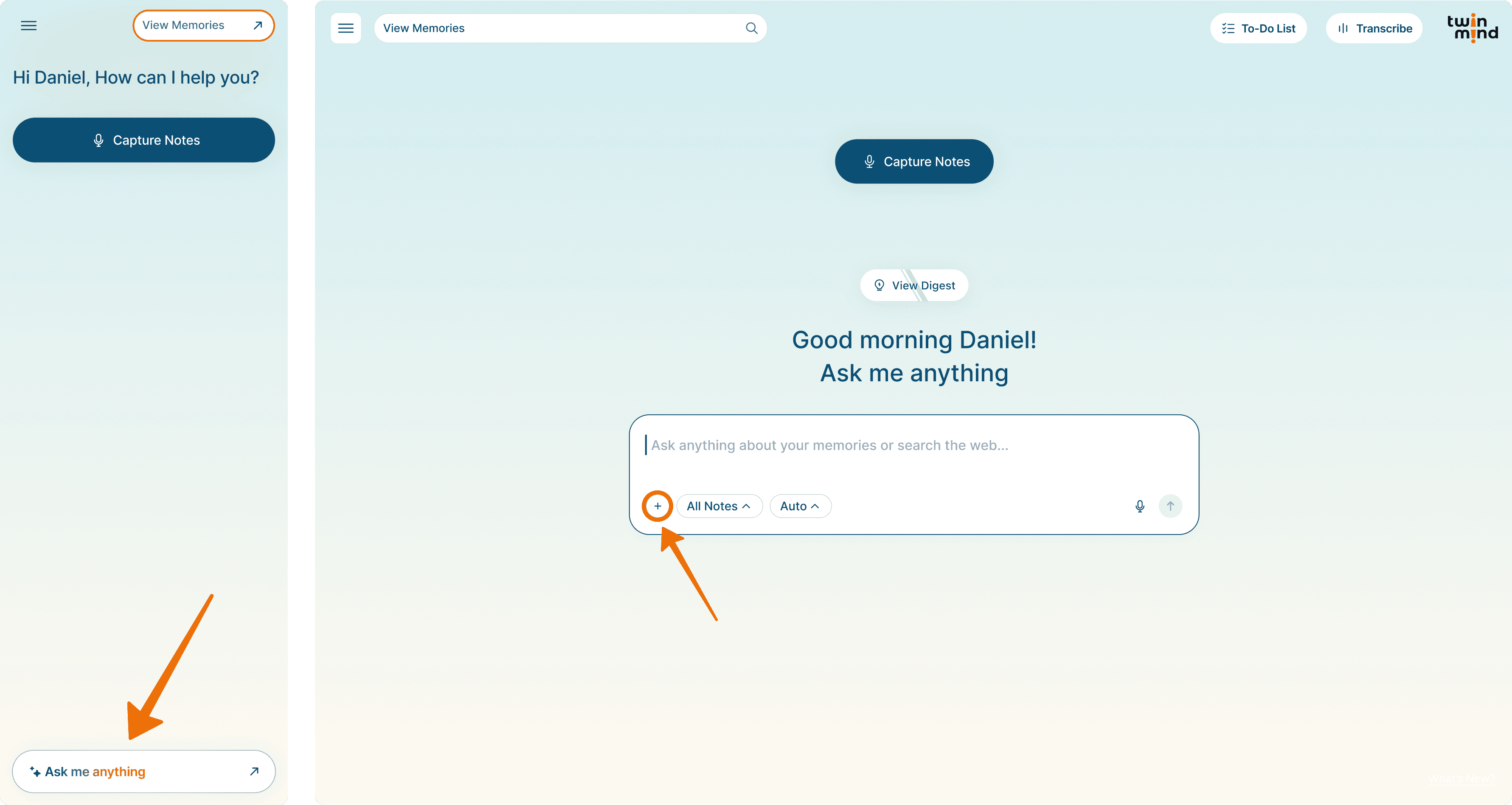Image resolution: width=1512 pixels, height=805 pixels.
Task: Open View Digest
Action: [x=914, y=285]
